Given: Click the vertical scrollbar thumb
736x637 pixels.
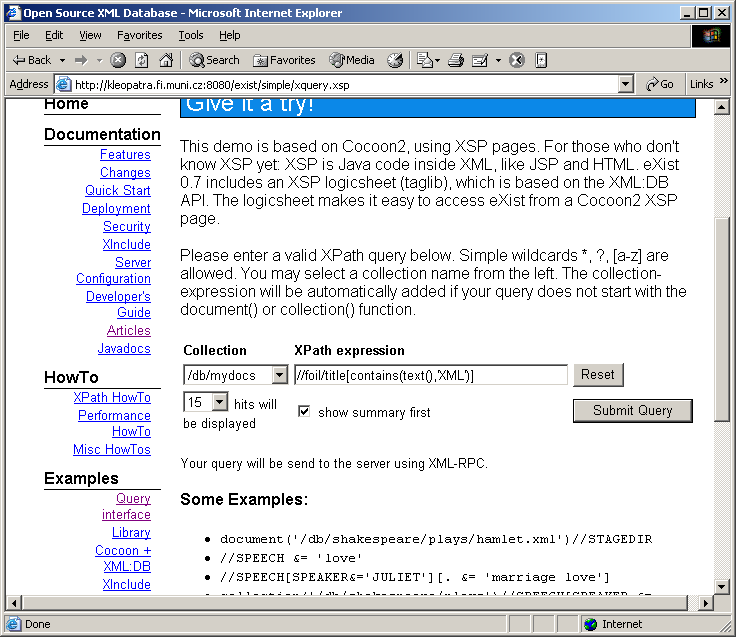Looking at the screenshot, I should (x=721, y=320).
